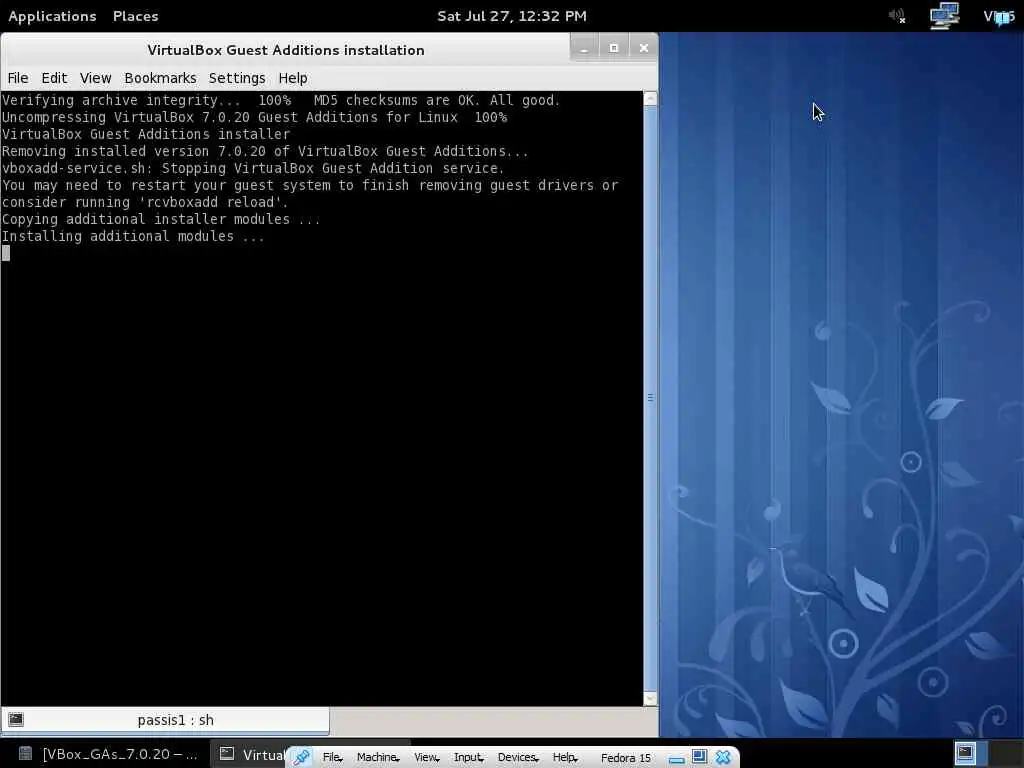Click the workspace switcher's terminal workspace

965,754
